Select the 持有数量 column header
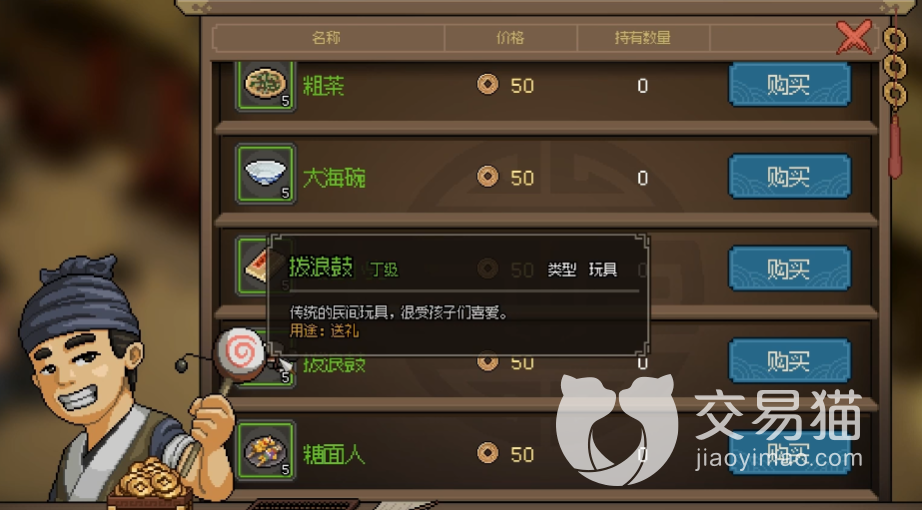Viewport: 922px width, 510px height. pos(643,38)
